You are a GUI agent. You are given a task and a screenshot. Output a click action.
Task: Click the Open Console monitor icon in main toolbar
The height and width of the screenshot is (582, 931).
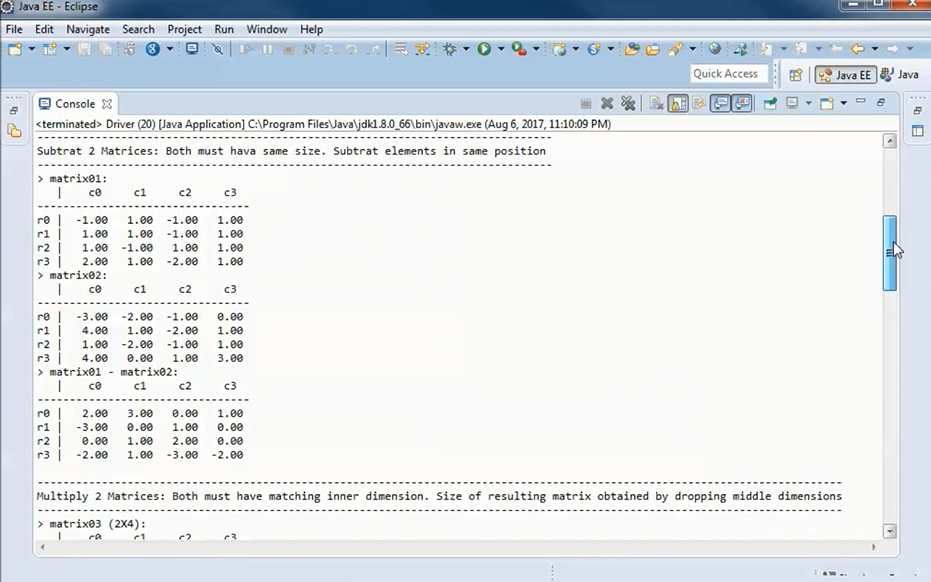[x=192, y=49]
